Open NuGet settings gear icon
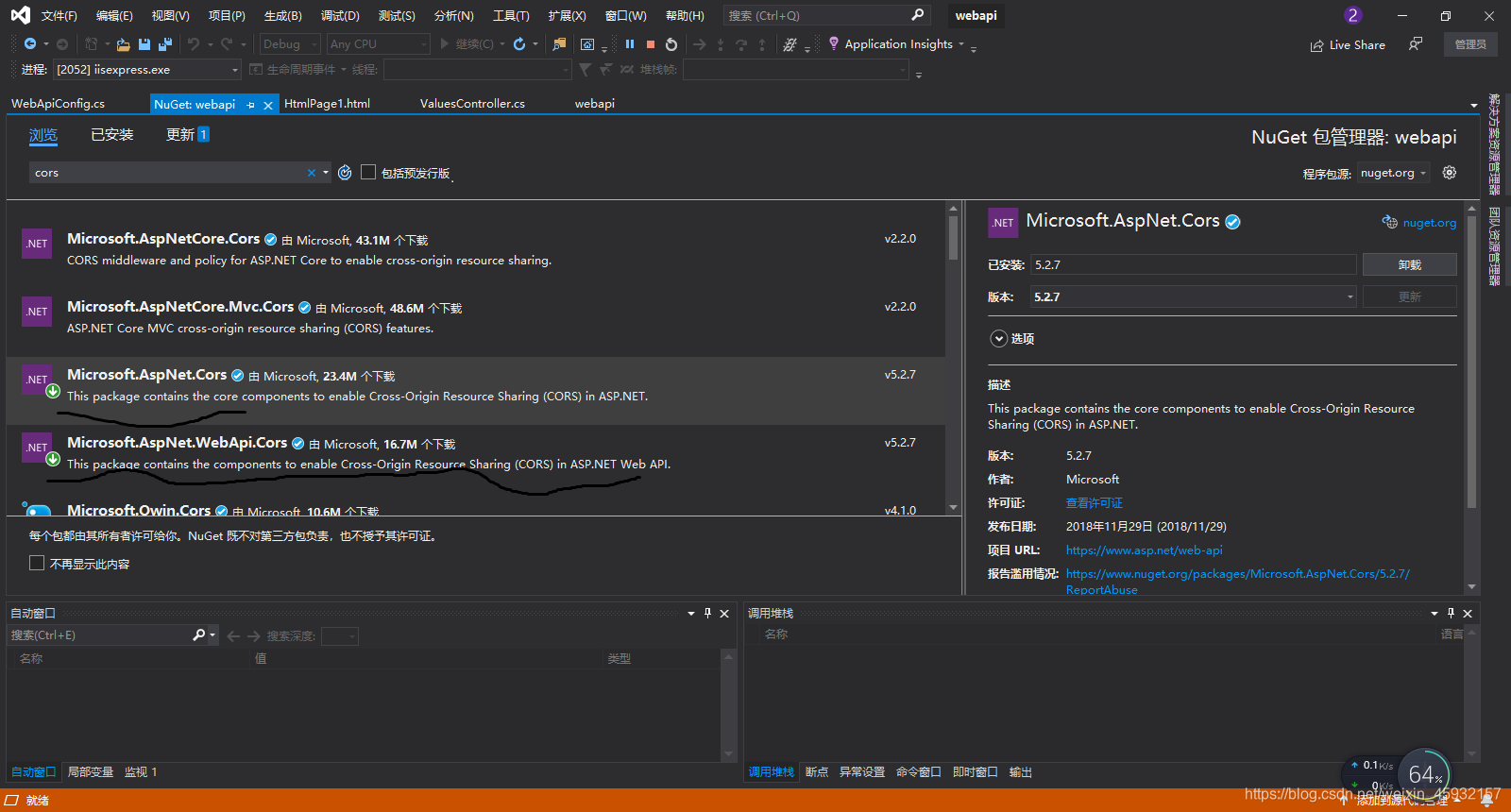This screenshot has height=812, width=1511. pyautogui.click(x=1450, y=173)
